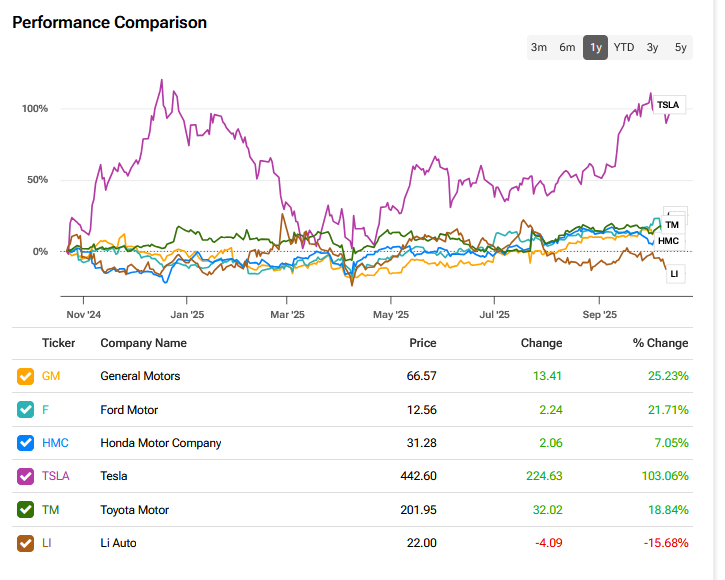The image size is (725, 580).
Task: Select the 6m time range
Action: click(x=567, y=48)
